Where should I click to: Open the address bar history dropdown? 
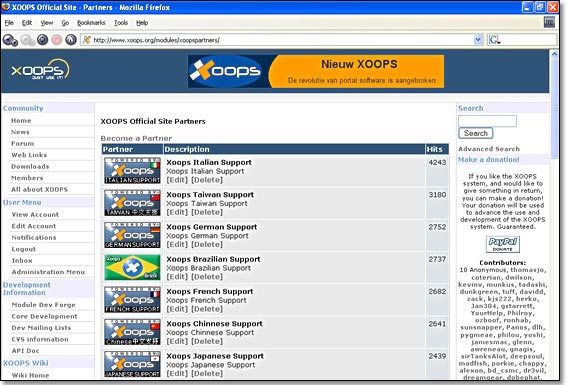[x=478, y=40]
